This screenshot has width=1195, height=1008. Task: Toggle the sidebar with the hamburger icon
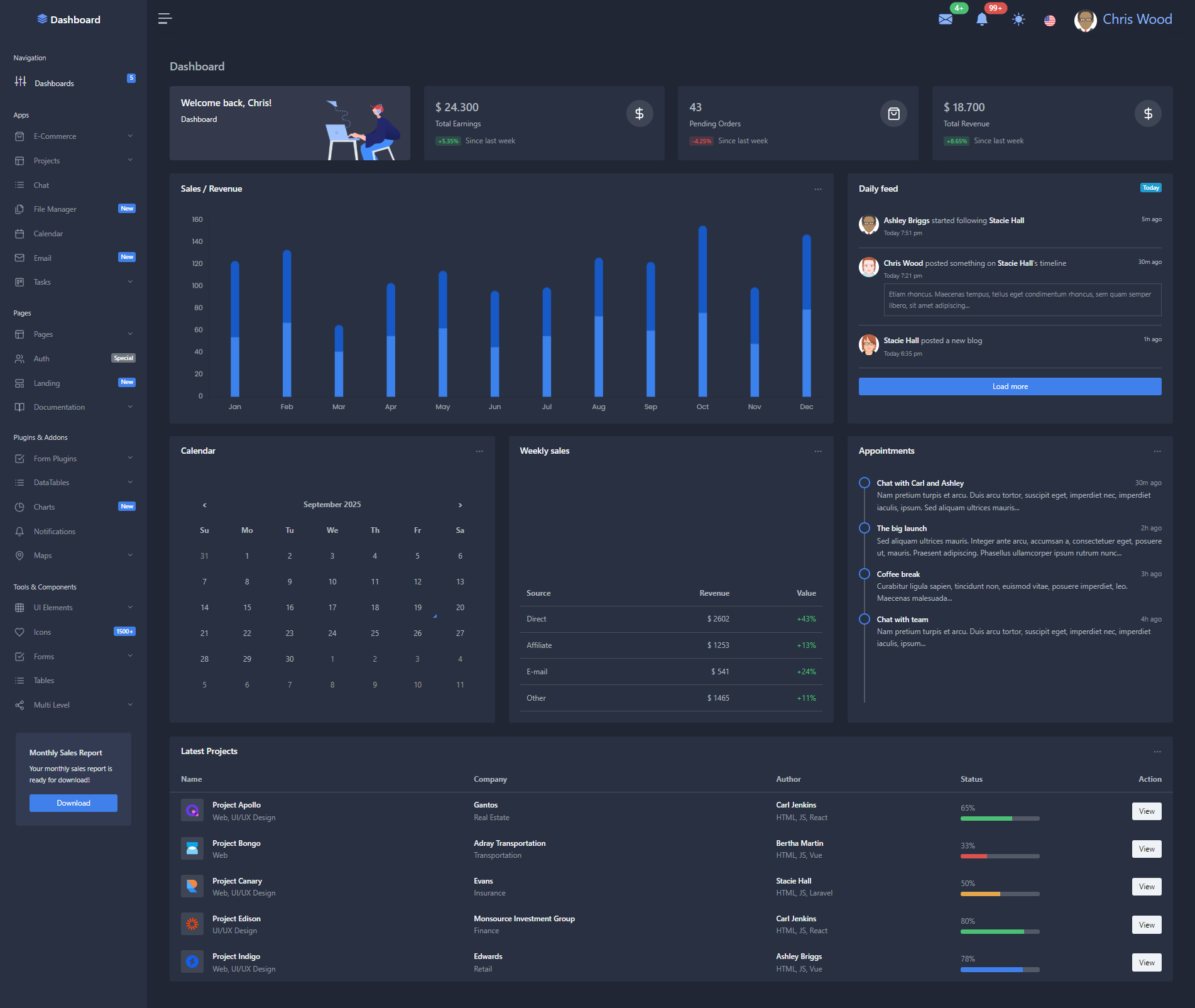coord(165,18)
